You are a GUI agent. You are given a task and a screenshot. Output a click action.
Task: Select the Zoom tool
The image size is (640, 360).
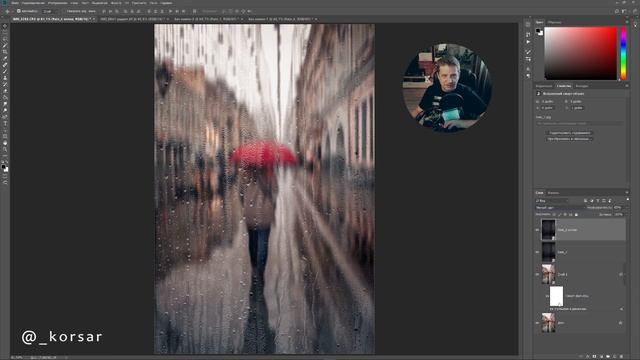click(5, 150)
